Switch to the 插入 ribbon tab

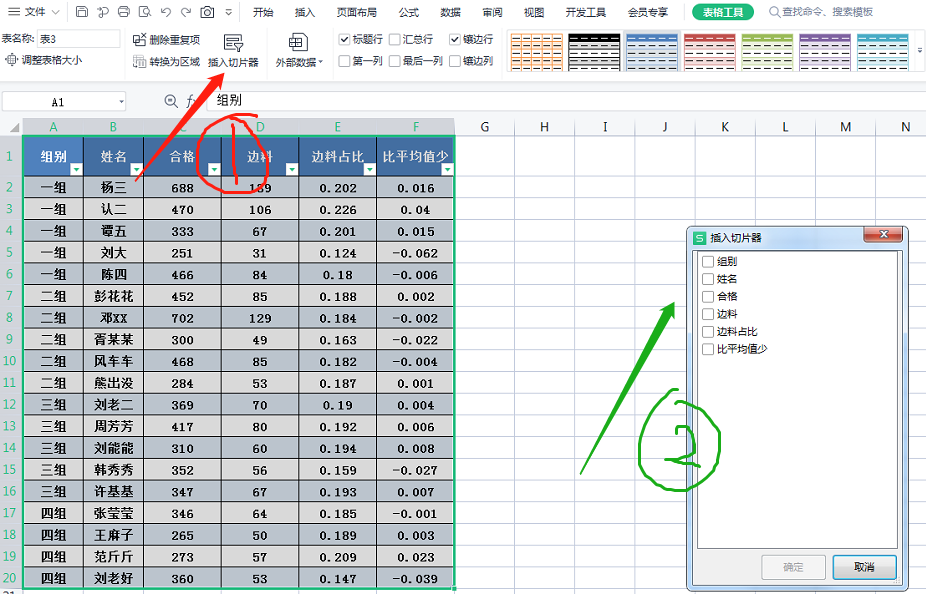click(304, 12)
